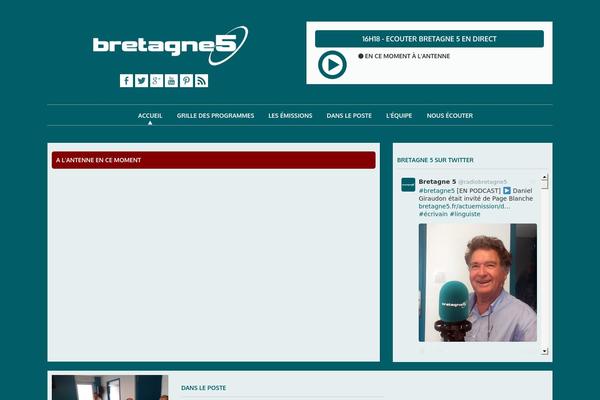Screen dimensions: 600x400
Task: Open Grille des programmes menu
Action: (x=215, y=115)
